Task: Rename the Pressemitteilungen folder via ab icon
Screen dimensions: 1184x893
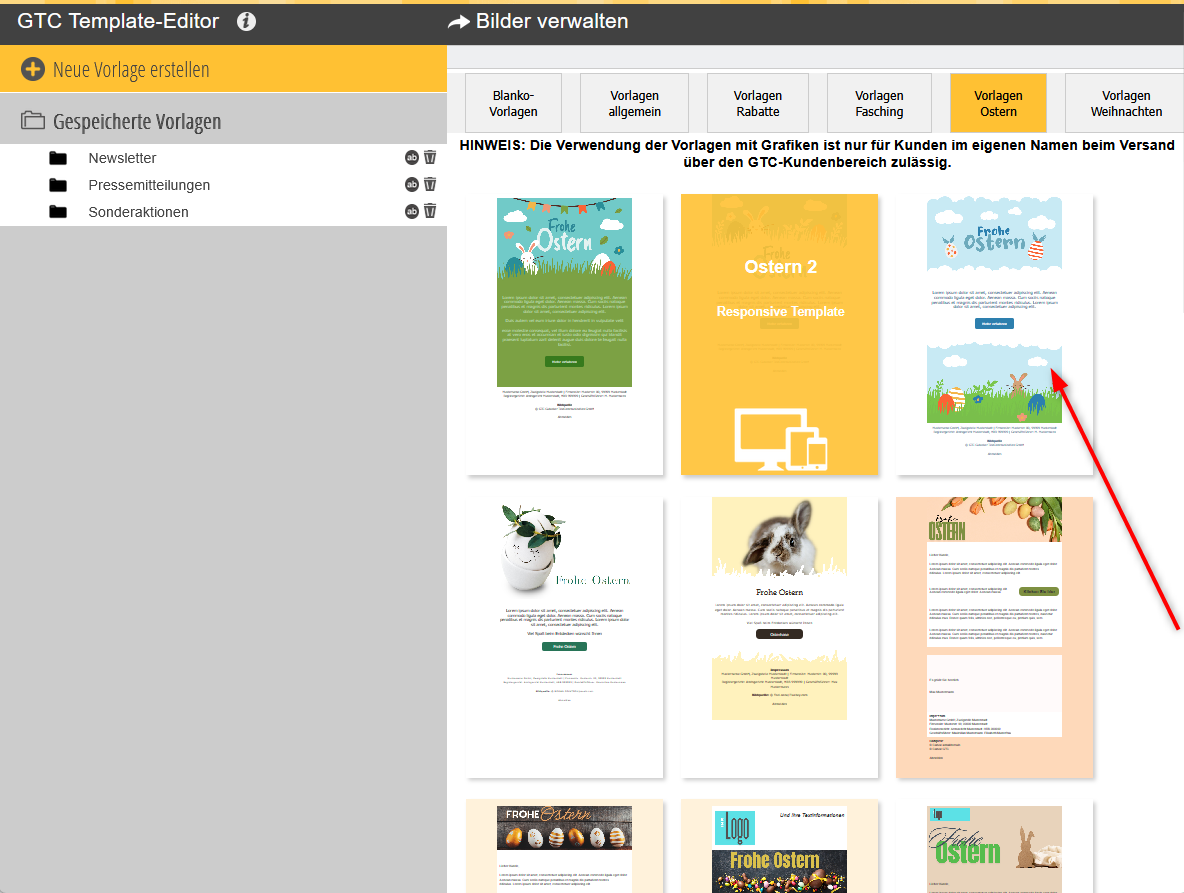Action: (x=411, y=184)
